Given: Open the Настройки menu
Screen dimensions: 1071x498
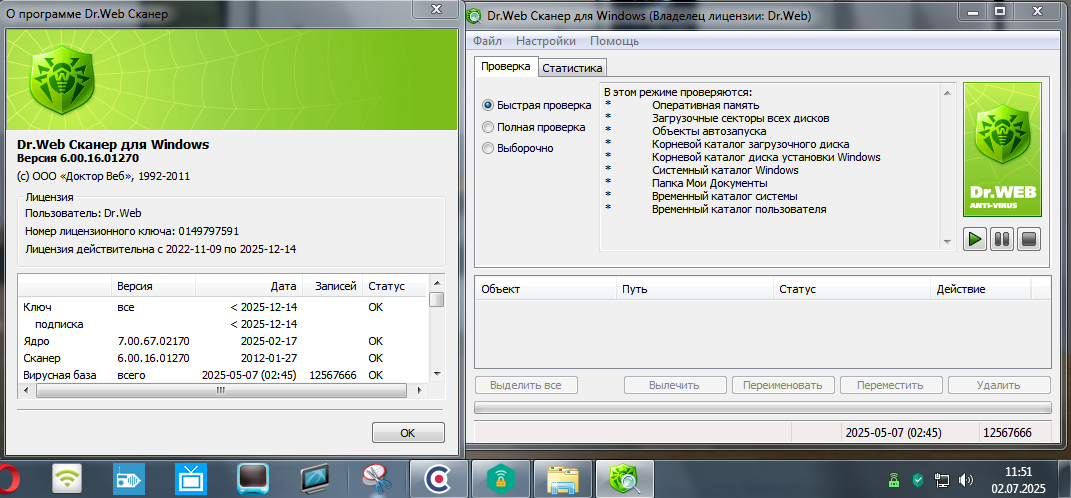Looking at the screenshot, I should click(x=546, y=41).
